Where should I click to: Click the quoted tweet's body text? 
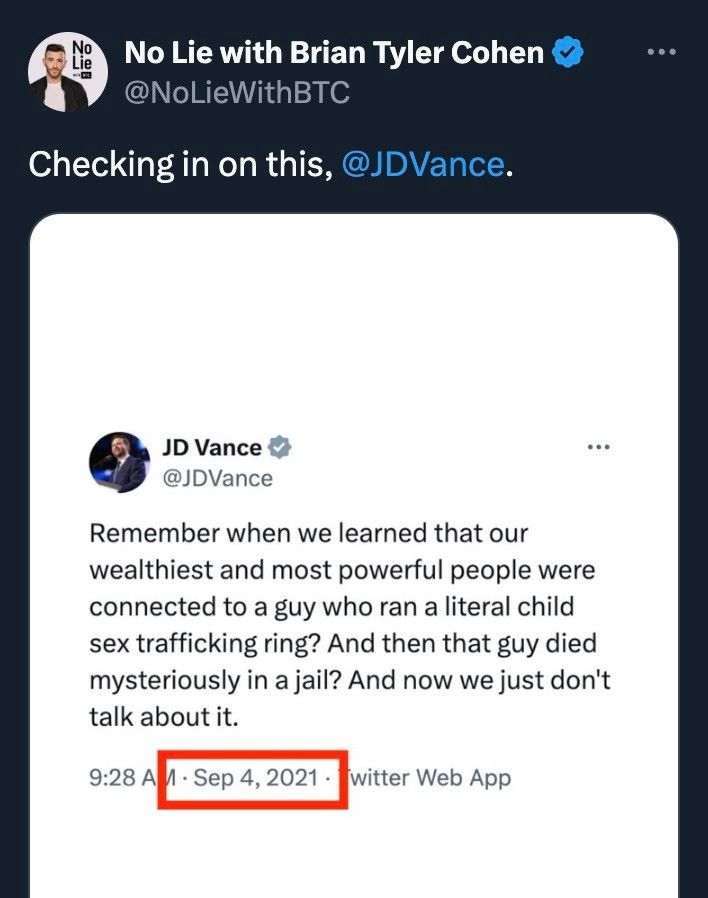(350, 625)
